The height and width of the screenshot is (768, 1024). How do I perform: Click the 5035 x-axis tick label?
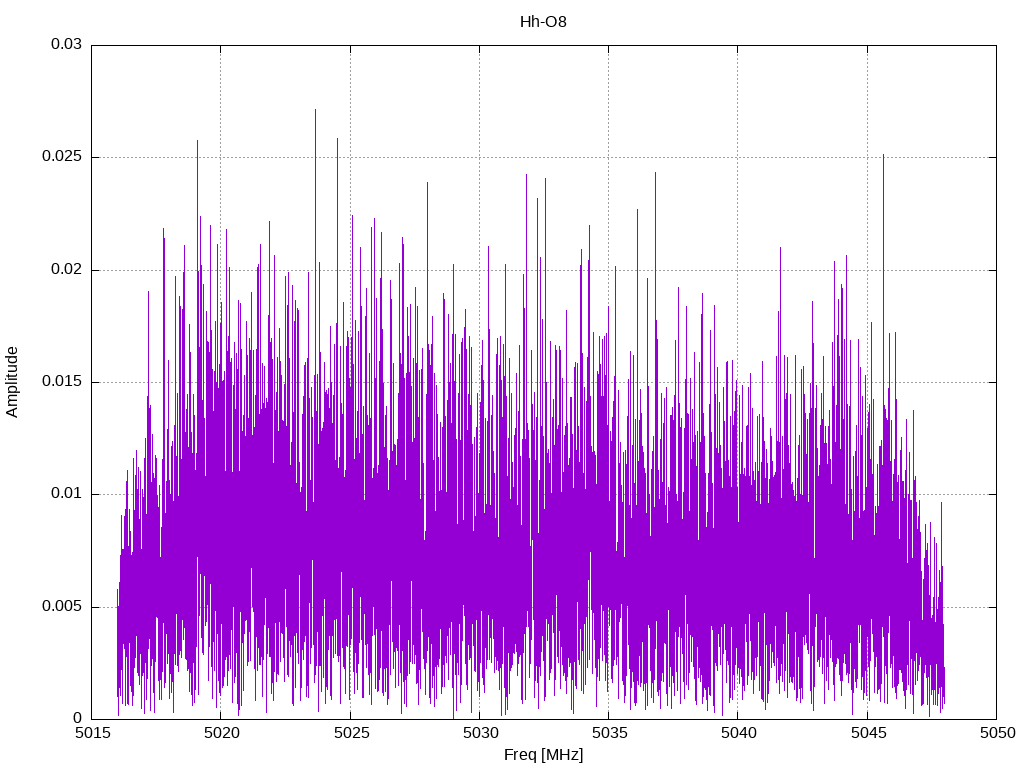tap(609, 733)
